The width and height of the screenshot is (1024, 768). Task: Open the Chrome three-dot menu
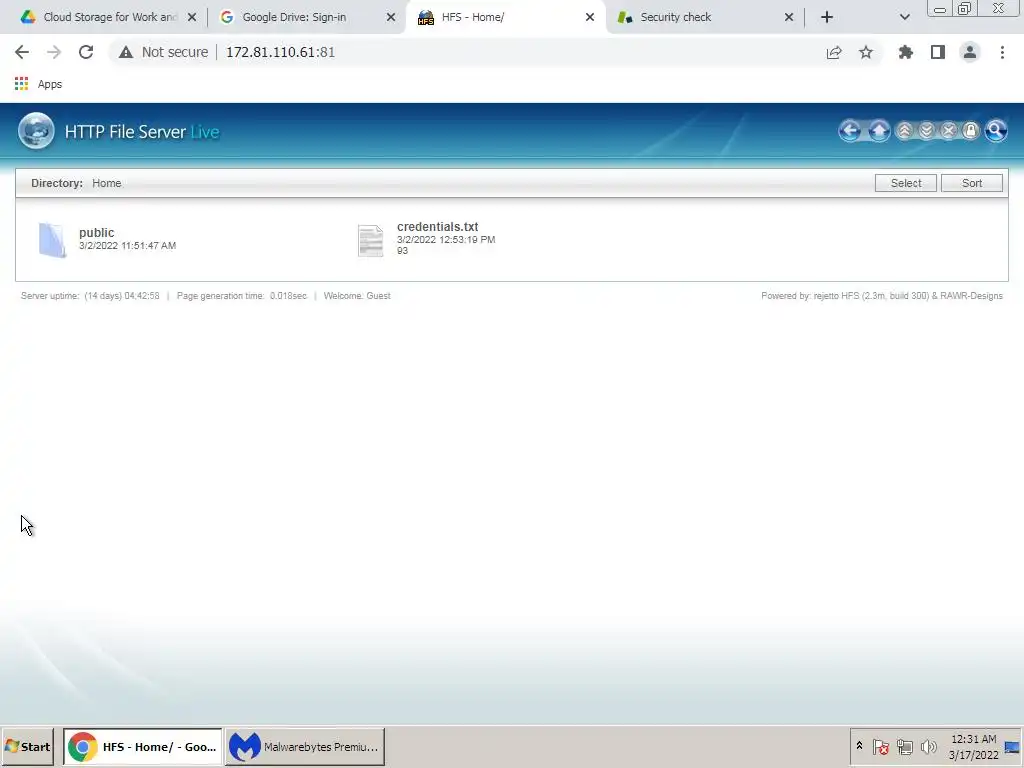[x=1002, y=52]
